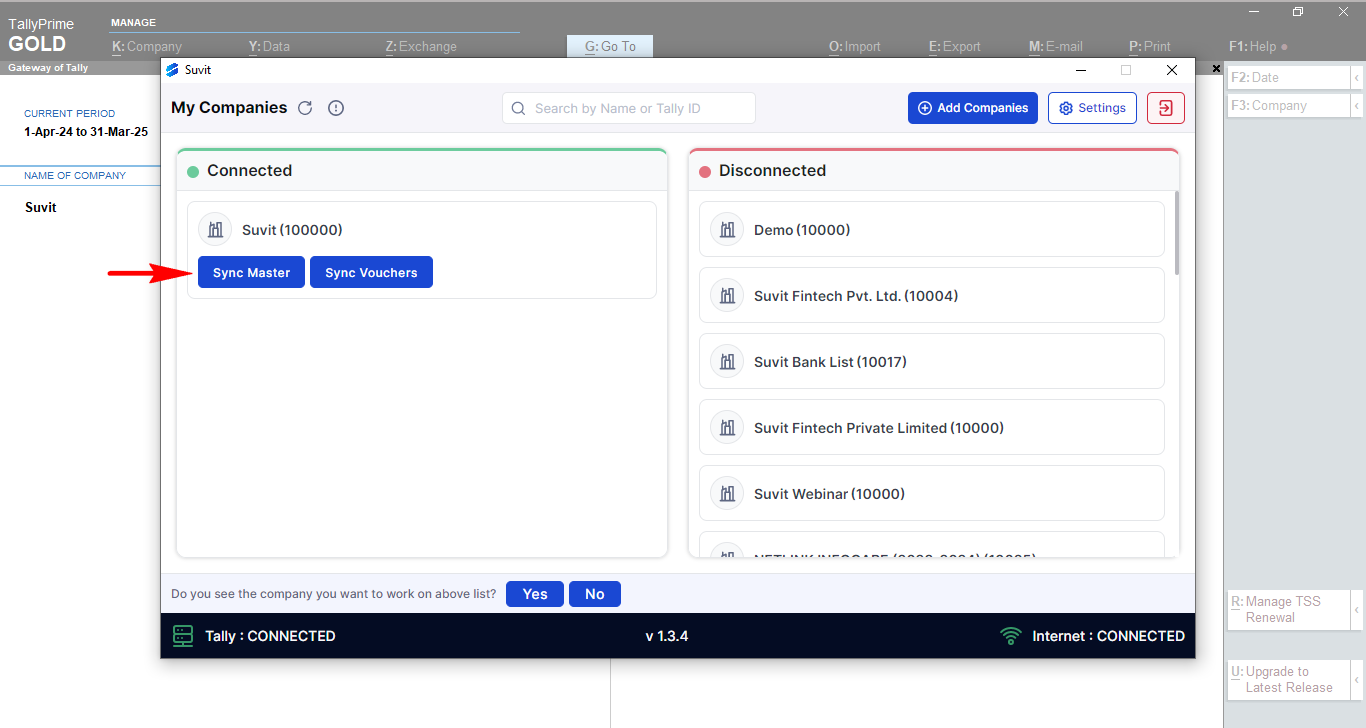Open the info icon beside My Companies

[336, 108]
